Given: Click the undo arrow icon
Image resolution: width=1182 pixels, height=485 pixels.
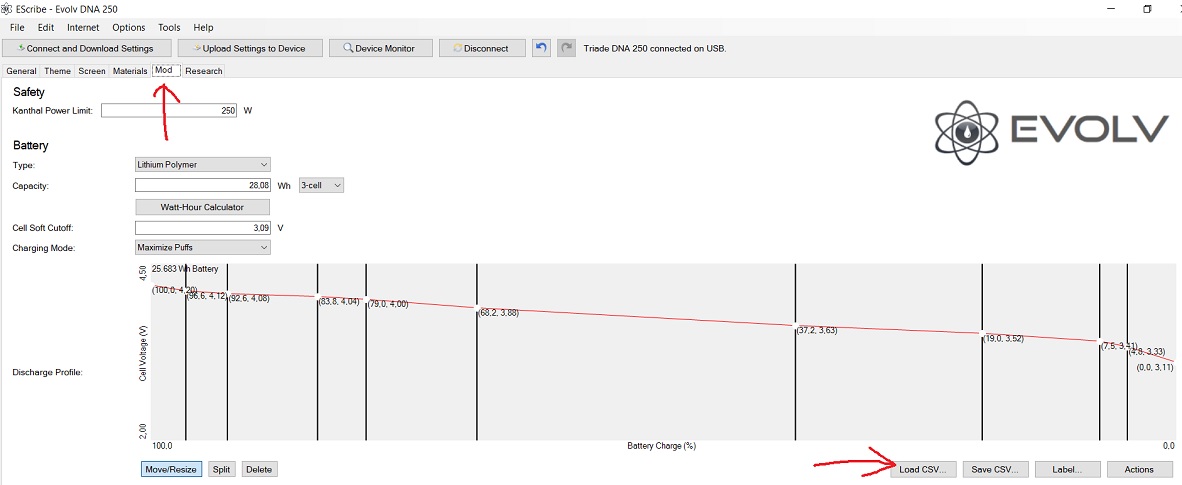Looking at the screenshot, I should click(541, 48).
